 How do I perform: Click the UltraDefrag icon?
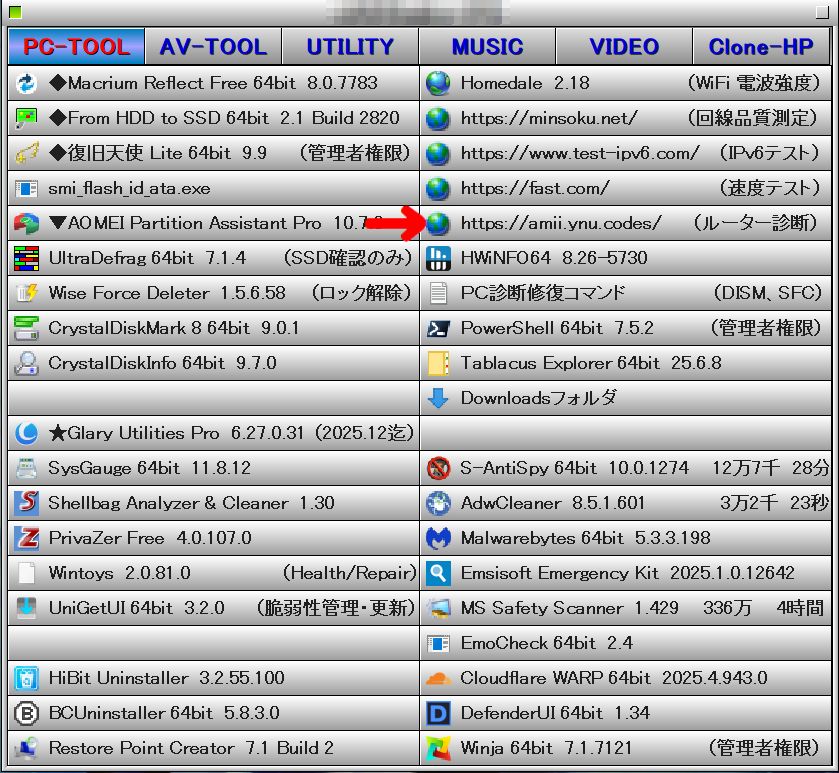pos(26,258)
